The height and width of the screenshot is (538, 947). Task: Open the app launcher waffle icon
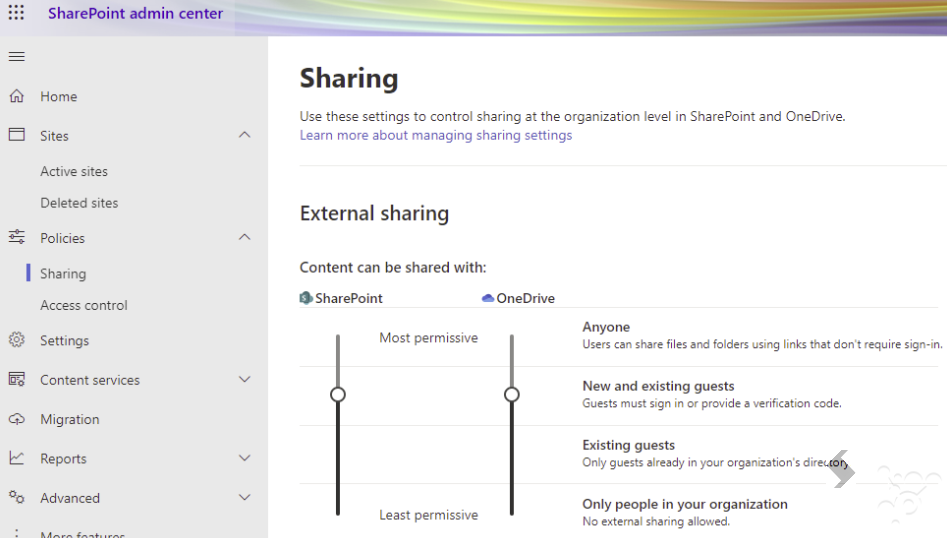tap(16, 13)
